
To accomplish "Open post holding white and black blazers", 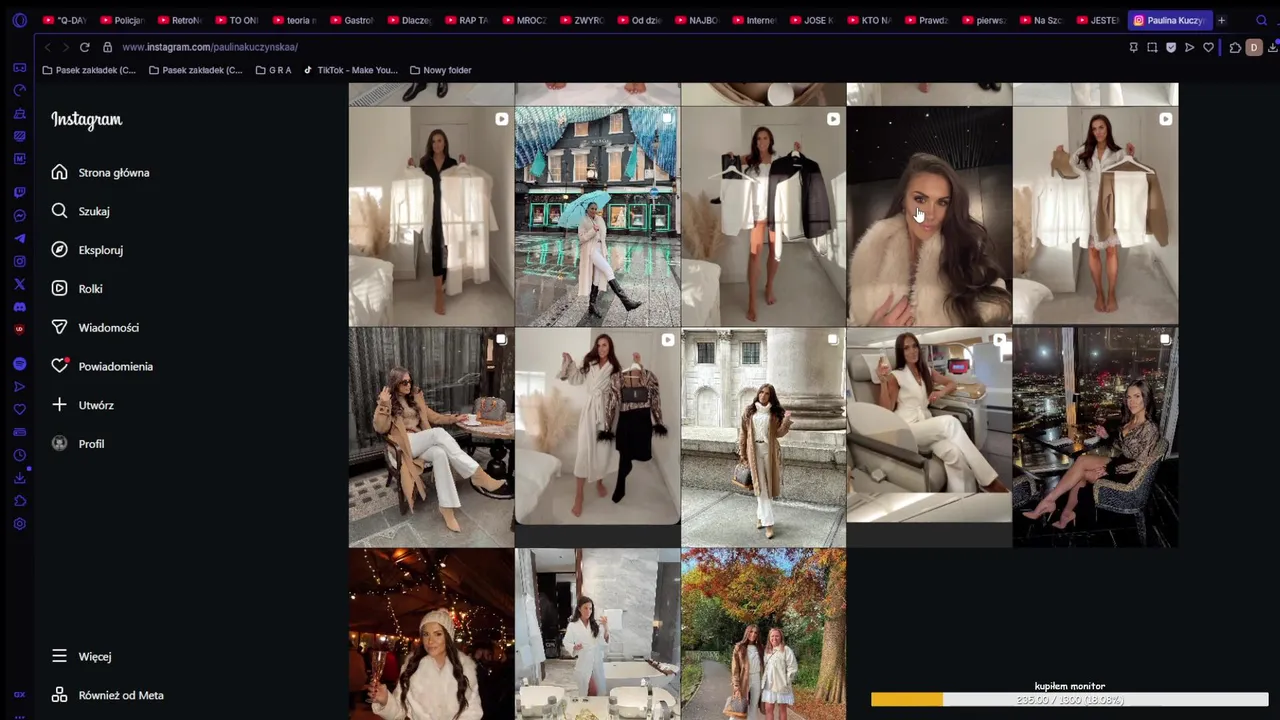I will point(763,216).
